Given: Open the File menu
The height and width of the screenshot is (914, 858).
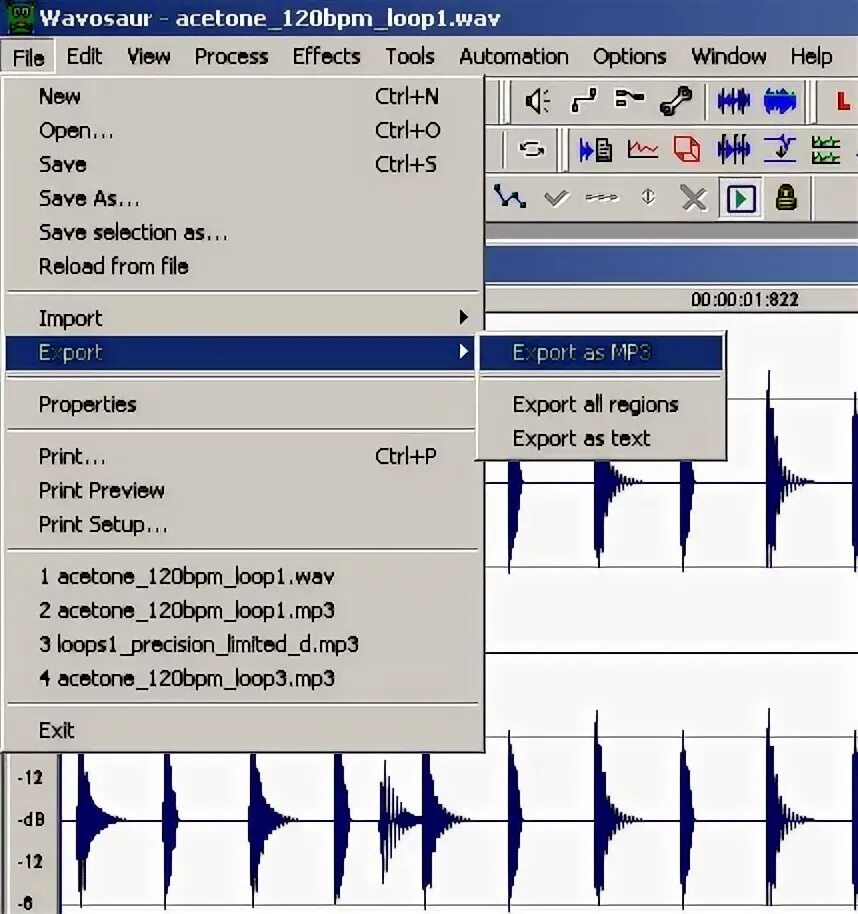Looking at the screenshot, I should point(29,57).
